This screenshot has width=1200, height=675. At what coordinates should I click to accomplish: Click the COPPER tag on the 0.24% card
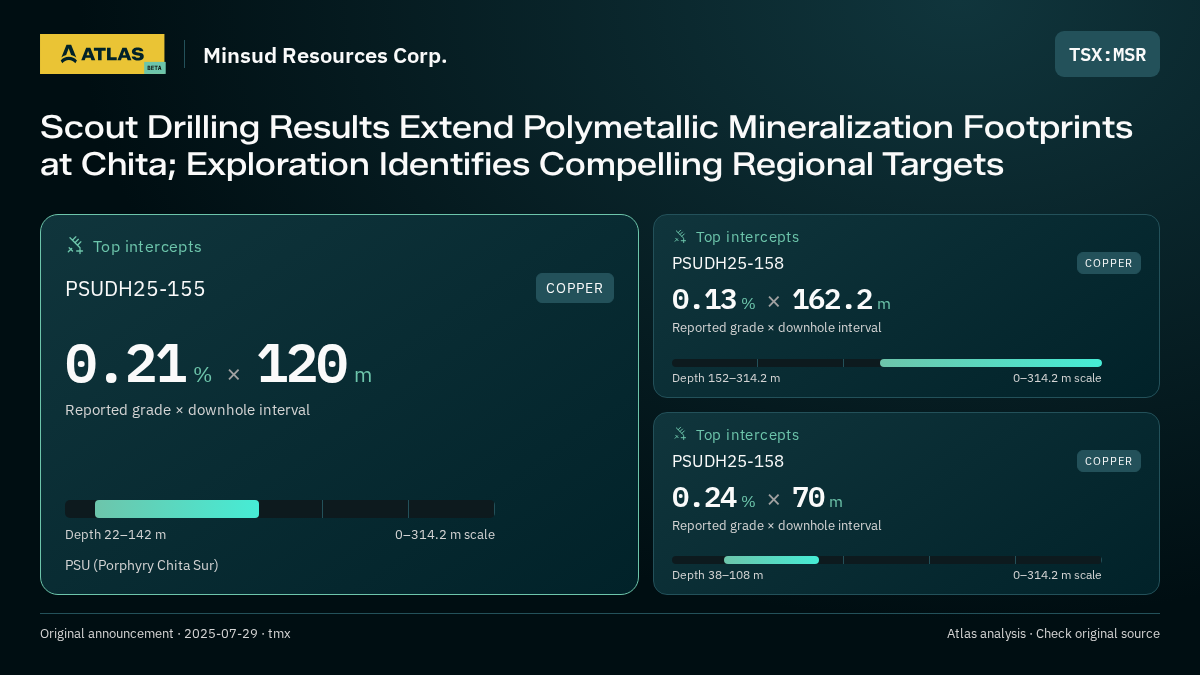1109,461
